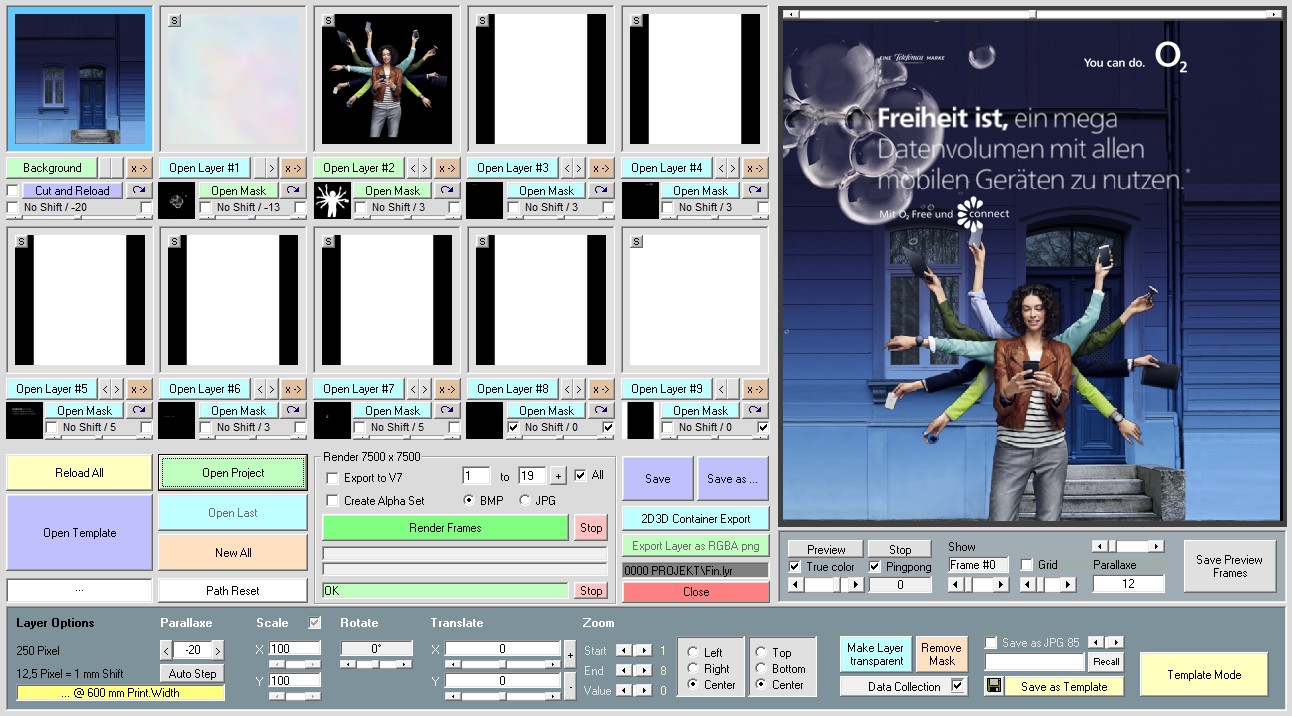Select the Layer #2 multi-armed woman thumbnail
This screenshot has width=1292, height=716.
pyautogui.click(x=386, y=79)
